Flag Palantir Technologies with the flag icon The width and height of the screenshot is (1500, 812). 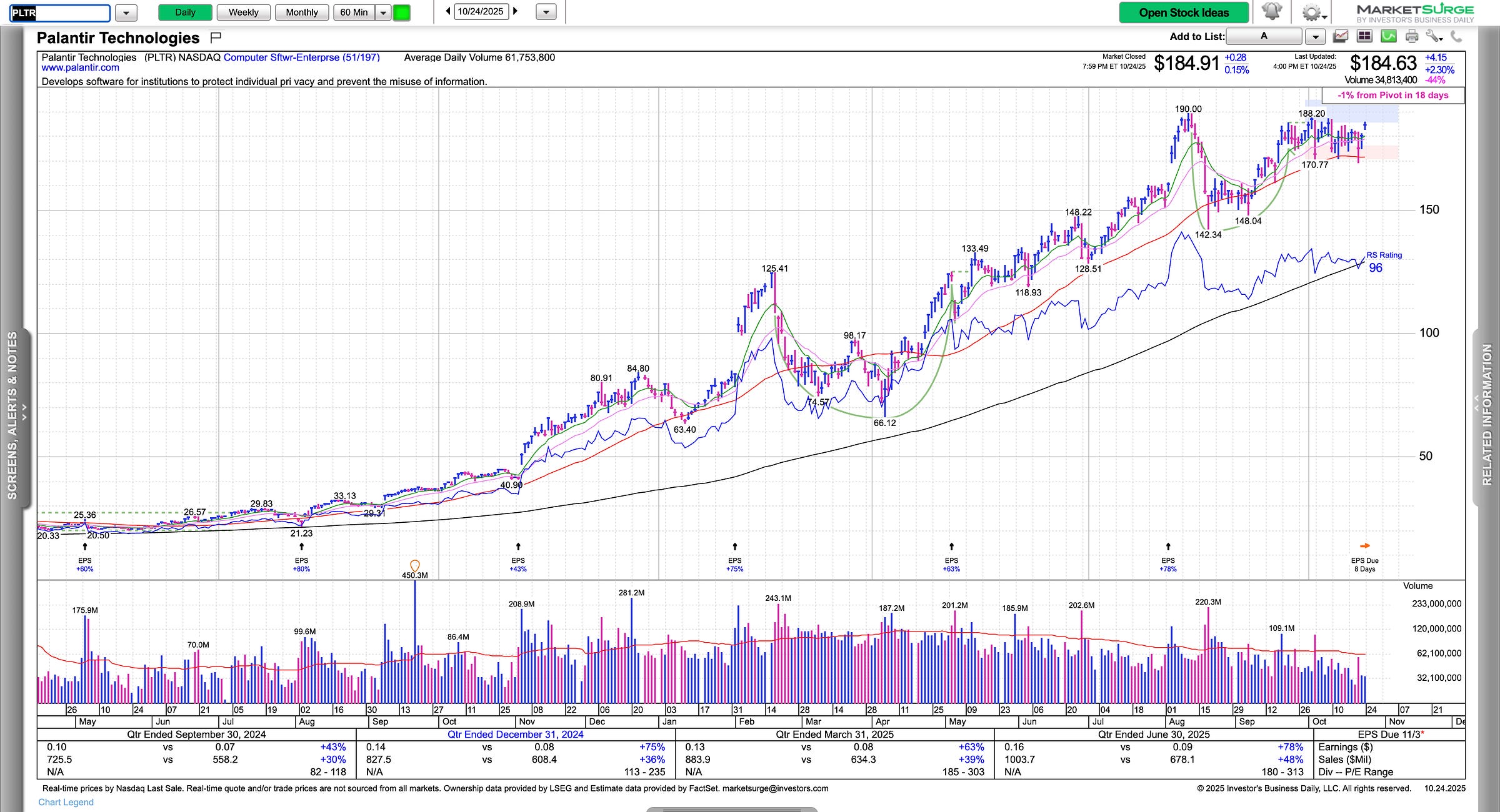[216, 37]
